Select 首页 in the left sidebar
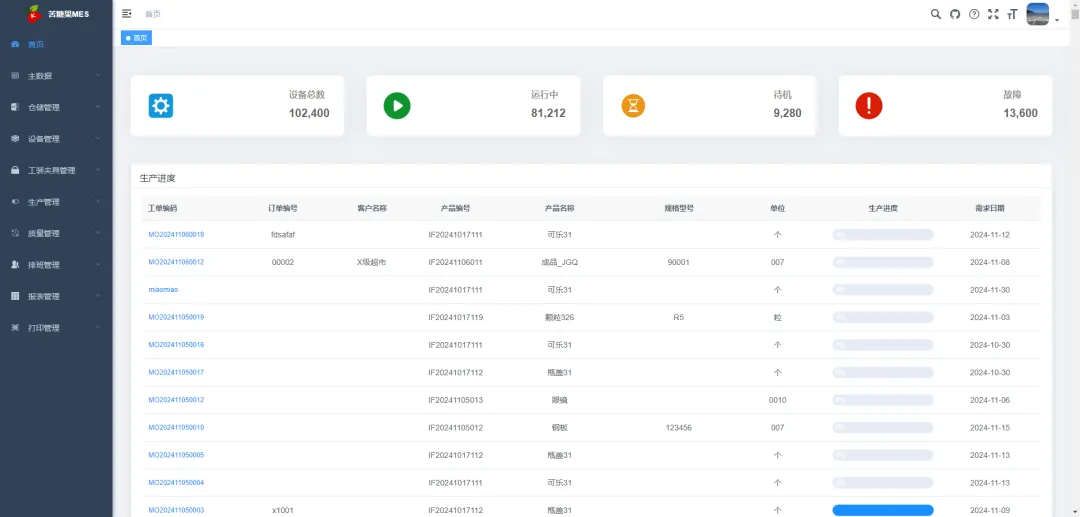The height and width of the screenshot is (517, 1080). (x=36, y=45)
